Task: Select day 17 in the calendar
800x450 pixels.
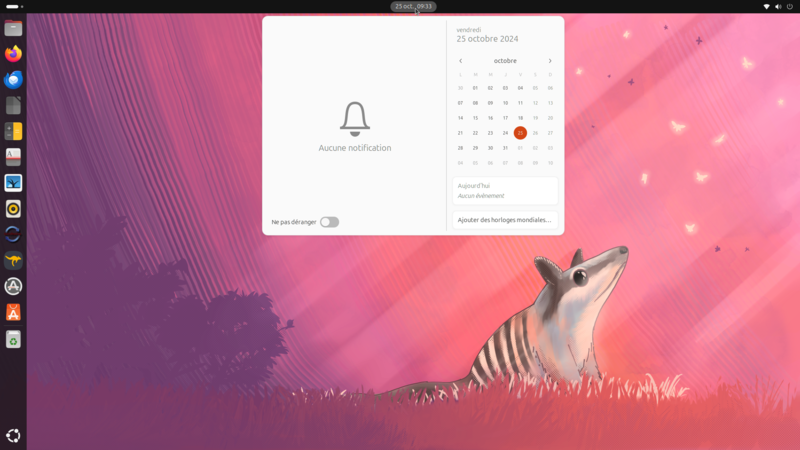Action: point(505,118)
